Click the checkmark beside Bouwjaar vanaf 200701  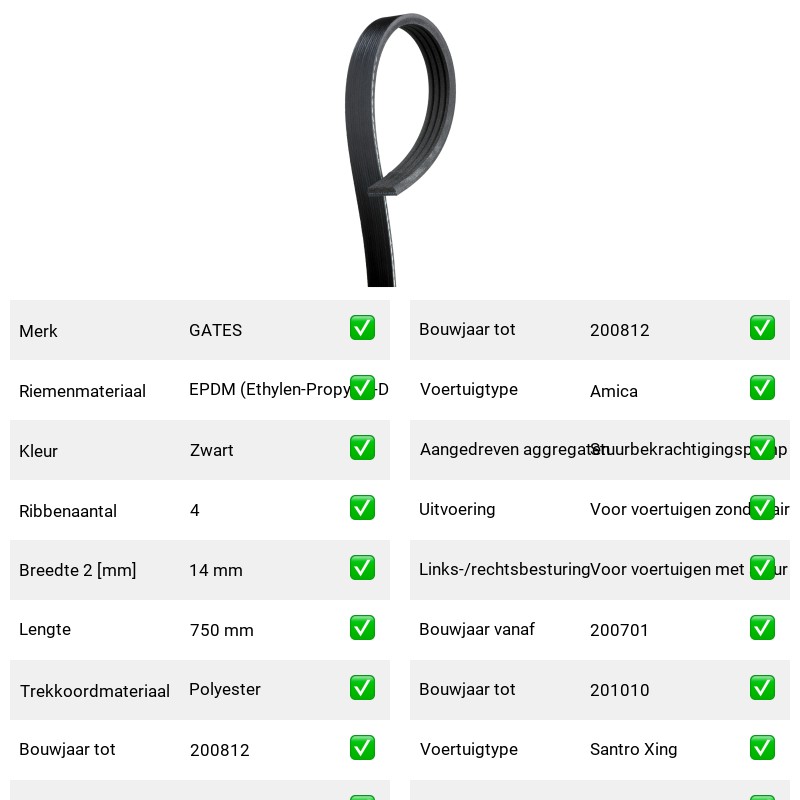pos(762,628)
